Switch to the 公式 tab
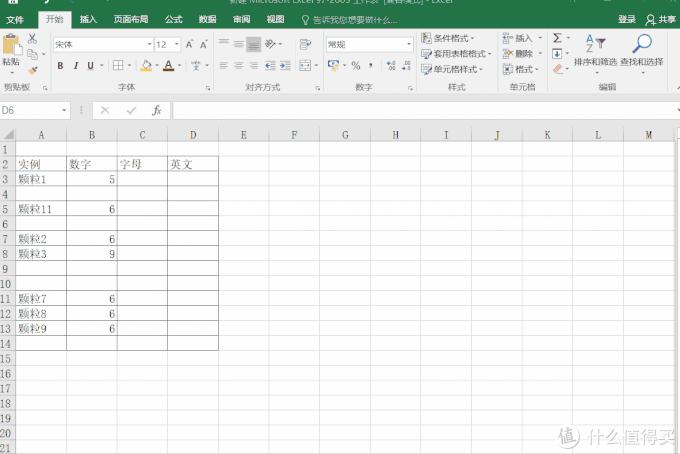The image size is (680, 454). coord(173,19)
